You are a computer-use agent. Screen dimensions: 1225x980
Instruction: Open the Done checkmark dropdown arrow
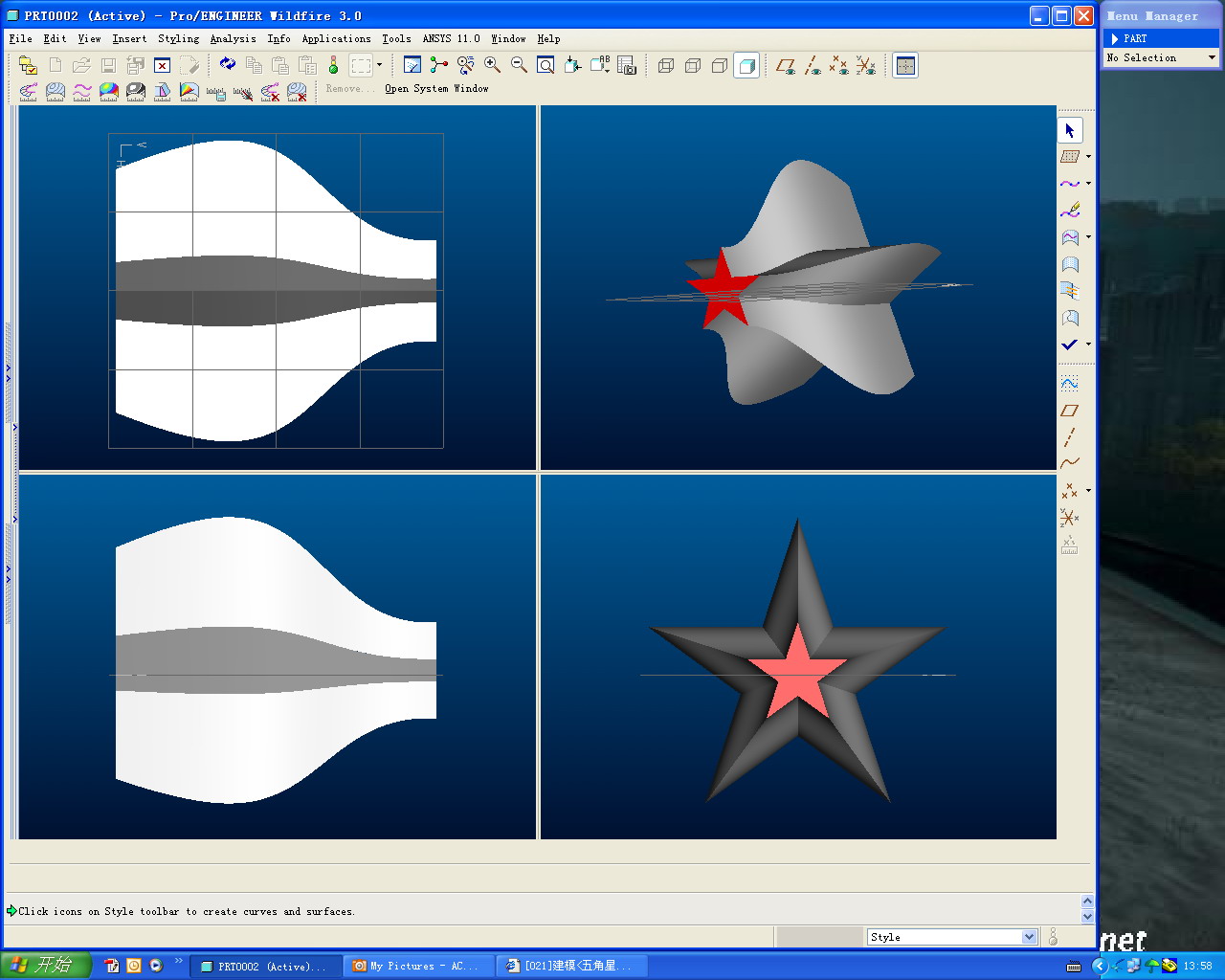(x=1088, y=345)
